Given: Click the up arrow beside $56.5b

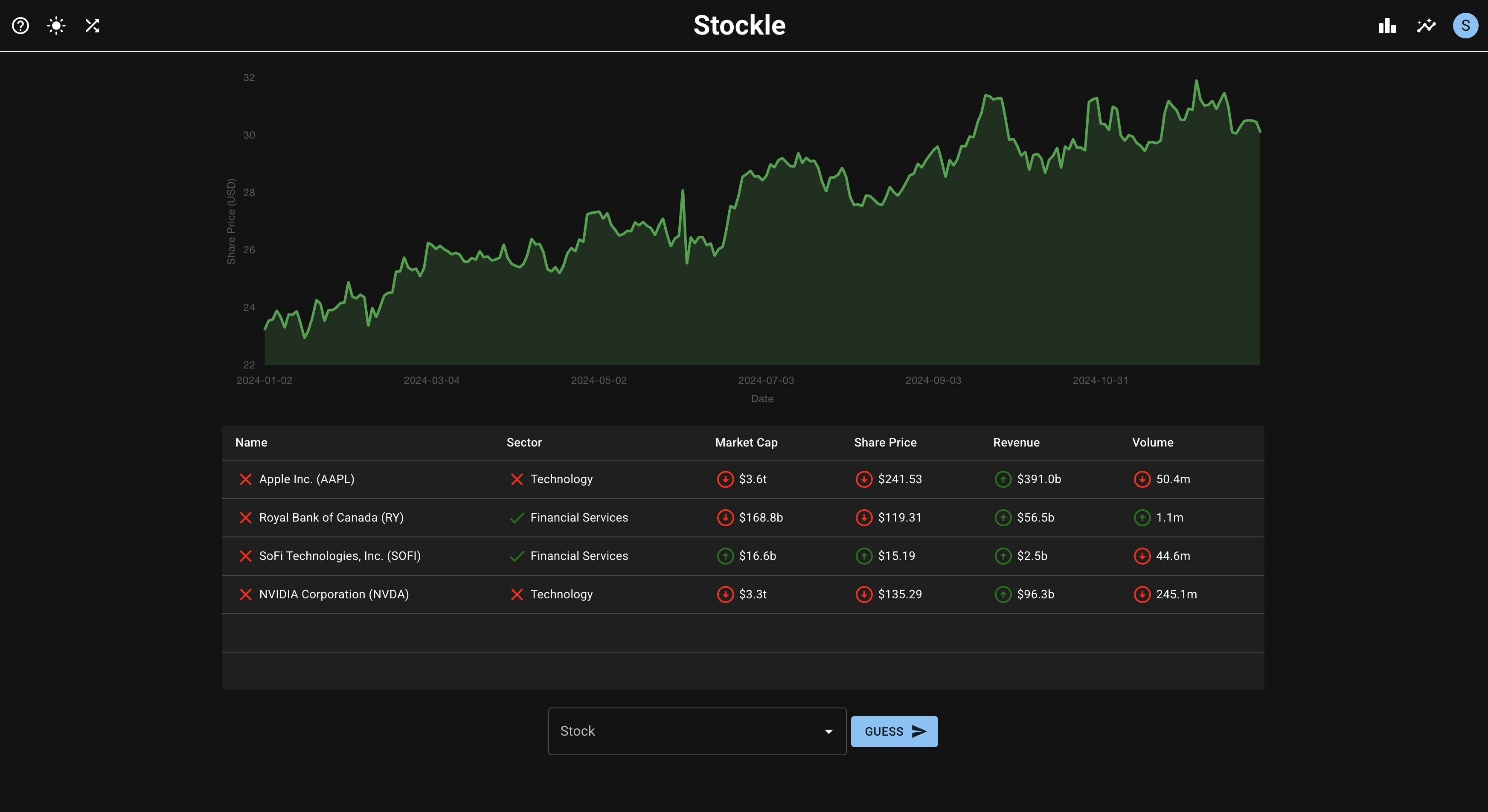Looking at the screenshot, I should (x=1003, y=517).
